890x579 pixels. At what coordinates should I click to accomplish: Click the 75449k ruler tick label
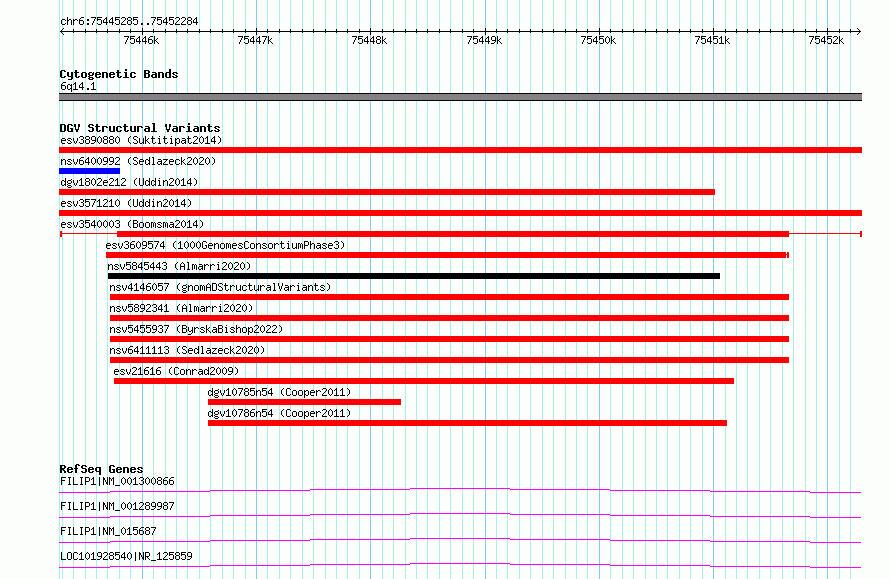[484, 40]
